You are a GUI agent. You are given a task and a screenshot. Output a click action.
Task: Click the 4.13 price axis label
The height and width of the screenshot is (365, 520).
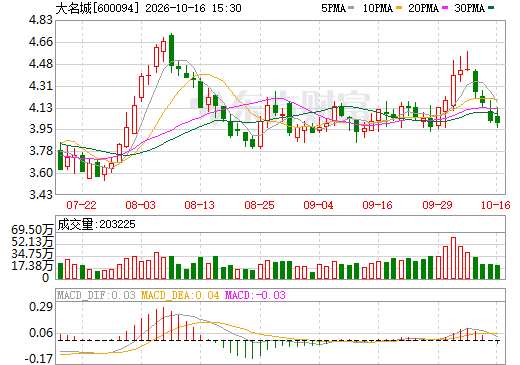click(41, 108)
